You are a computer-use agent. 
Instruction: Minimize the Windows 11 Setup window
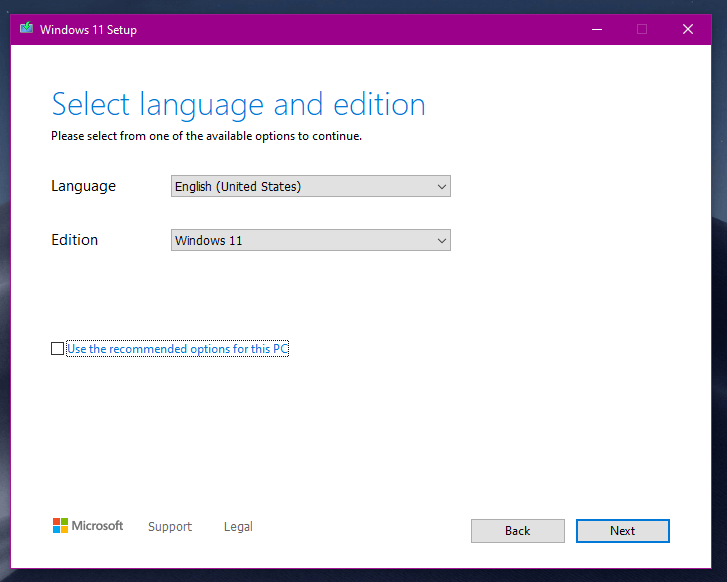(597, 30)
